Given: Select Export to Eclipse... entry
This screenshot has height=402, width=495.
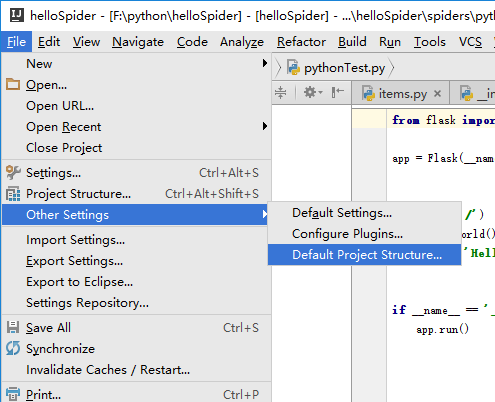Looking at the screenshot, I should pyautogui.click(x=136, y=282).
